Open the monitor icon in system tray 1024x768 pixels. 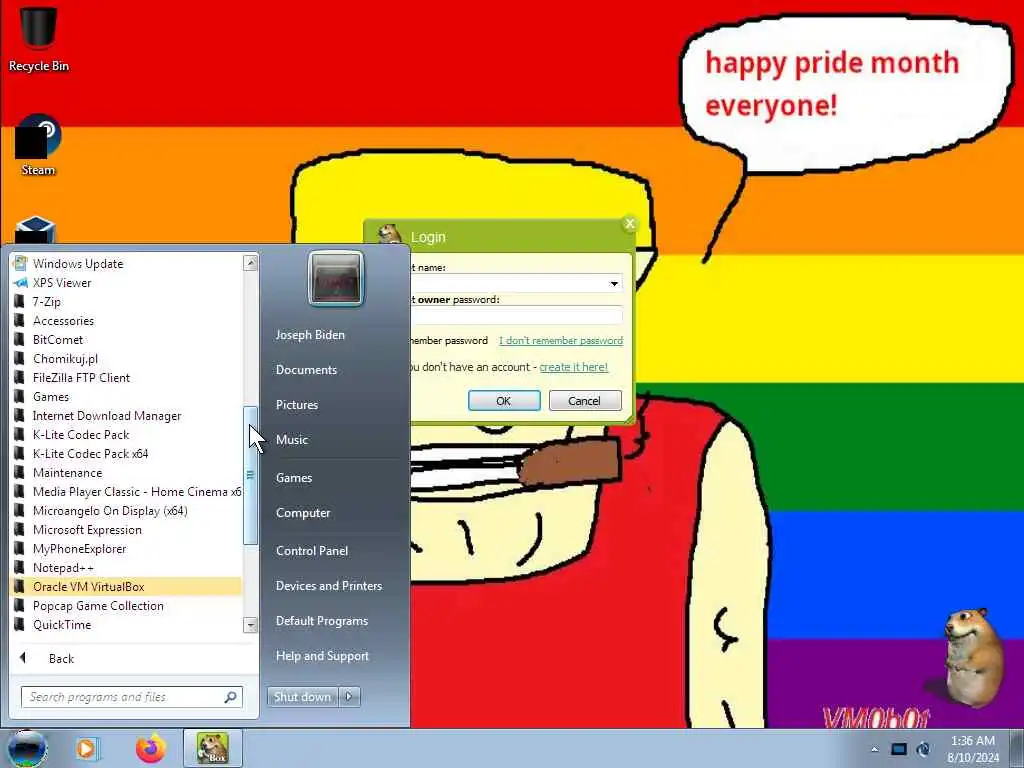point(899,749)
